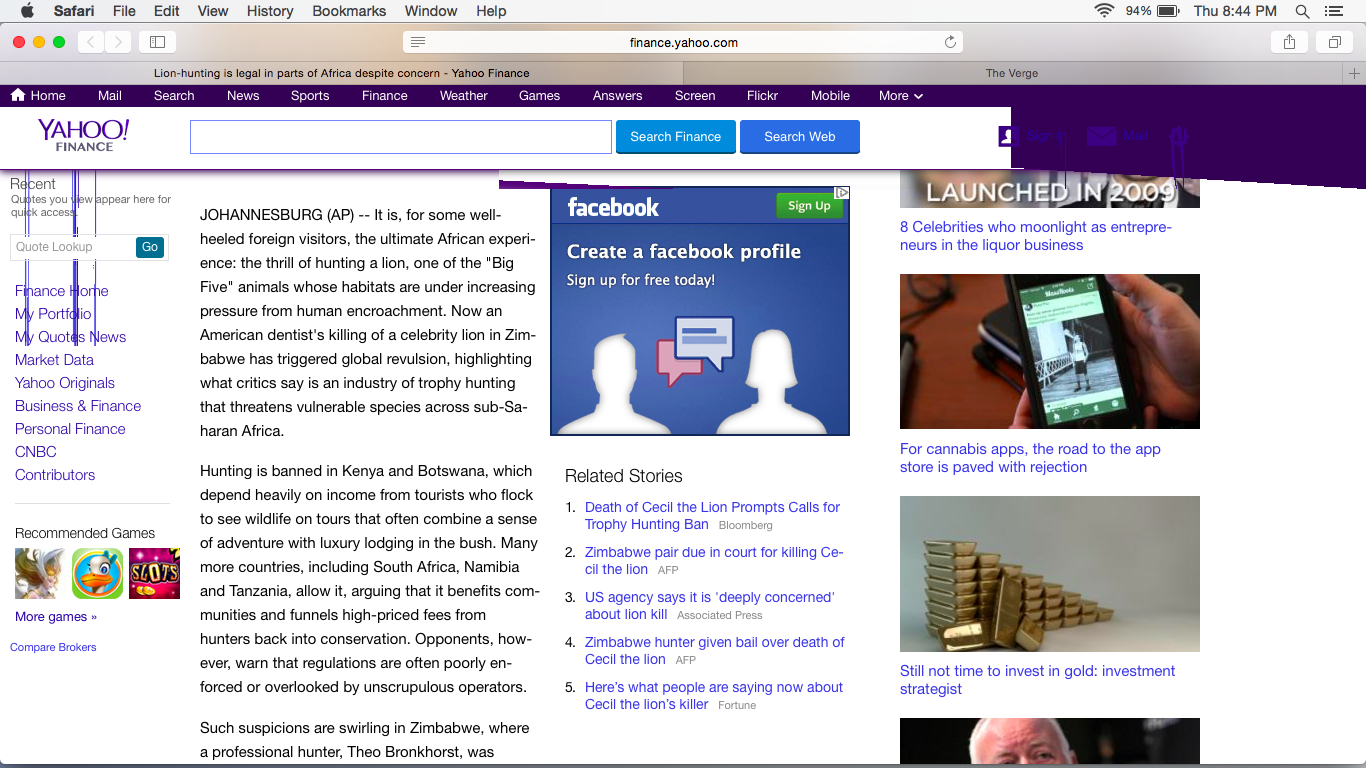Click Sign Up on Facebook ad
The image size is (1366, 768).
809,206
